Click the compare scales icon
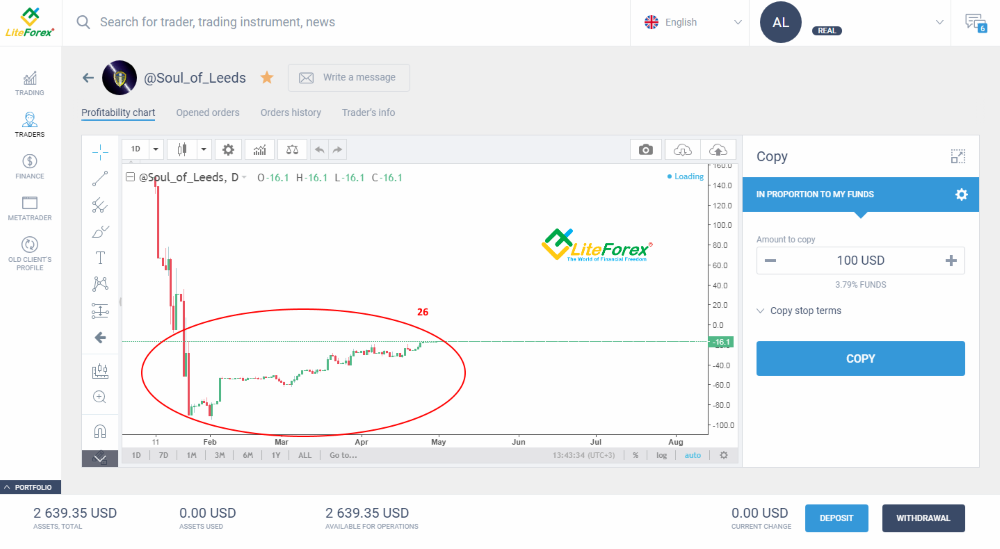The height and width of the screenshot is (549, 1000). point(292,149)
